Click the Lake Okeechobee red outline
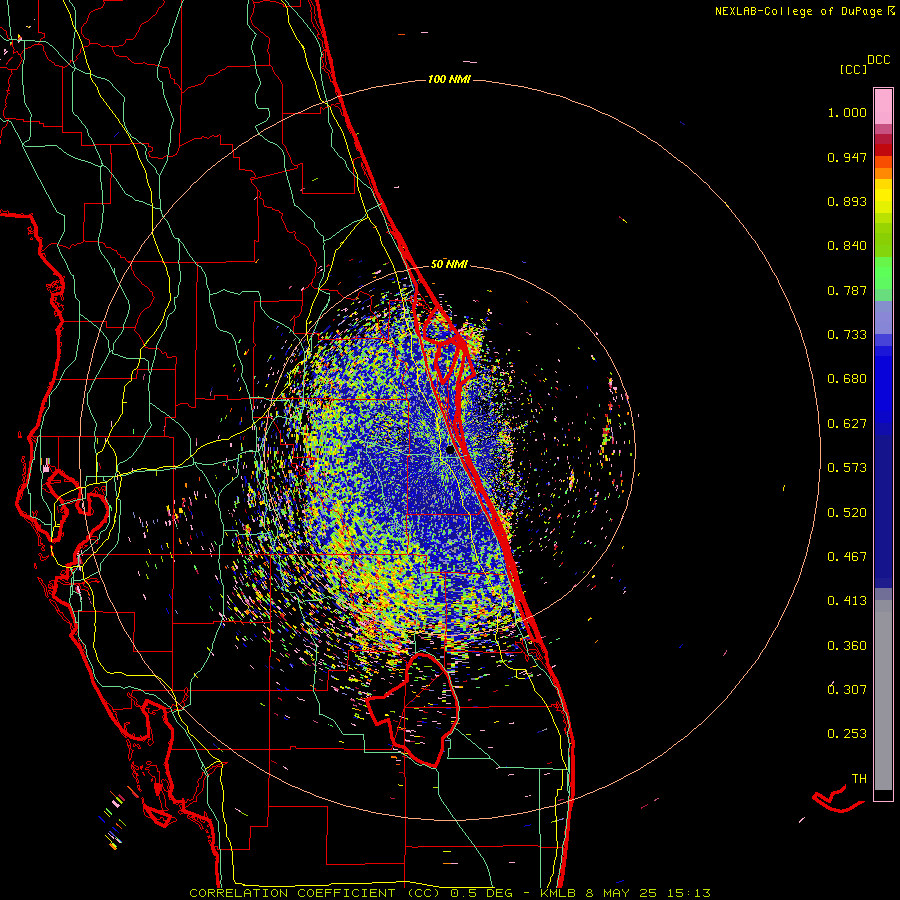Viewport: 900px width, 900px height. [412, 711]
